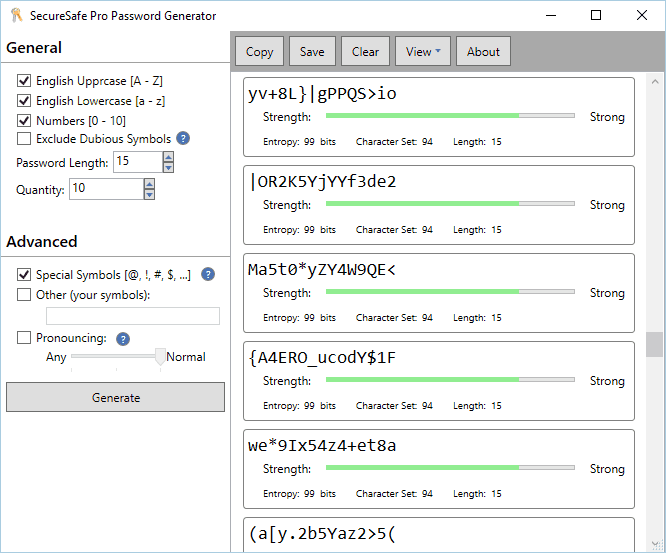
Task: Click strength bar of yv+8L}|gPPQS>io card
Action: pyautogui.click(x=450, y=116)
